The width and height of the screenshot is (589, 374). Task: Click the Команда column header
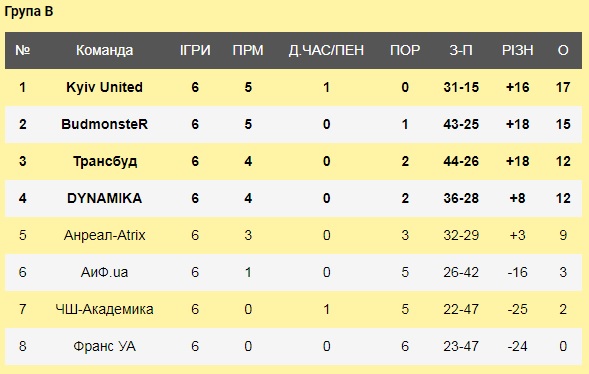[x=104, y=50]
